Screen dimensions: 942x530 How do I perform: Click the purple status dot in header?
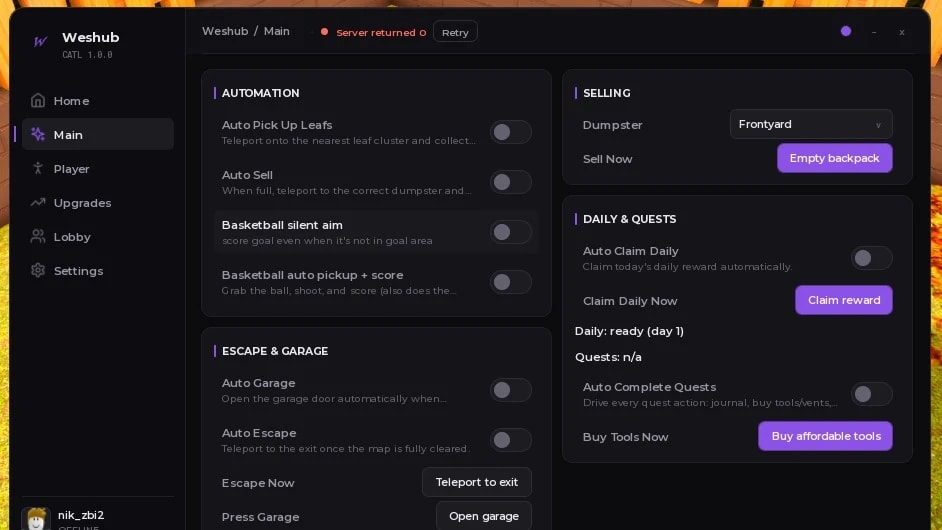point(846,31)
